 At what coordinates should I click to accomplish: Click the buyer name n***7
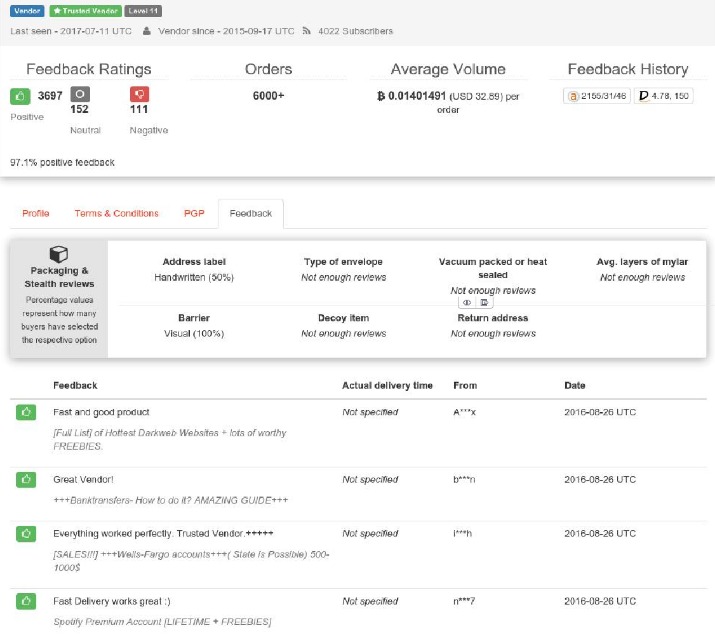coord(464,601)
